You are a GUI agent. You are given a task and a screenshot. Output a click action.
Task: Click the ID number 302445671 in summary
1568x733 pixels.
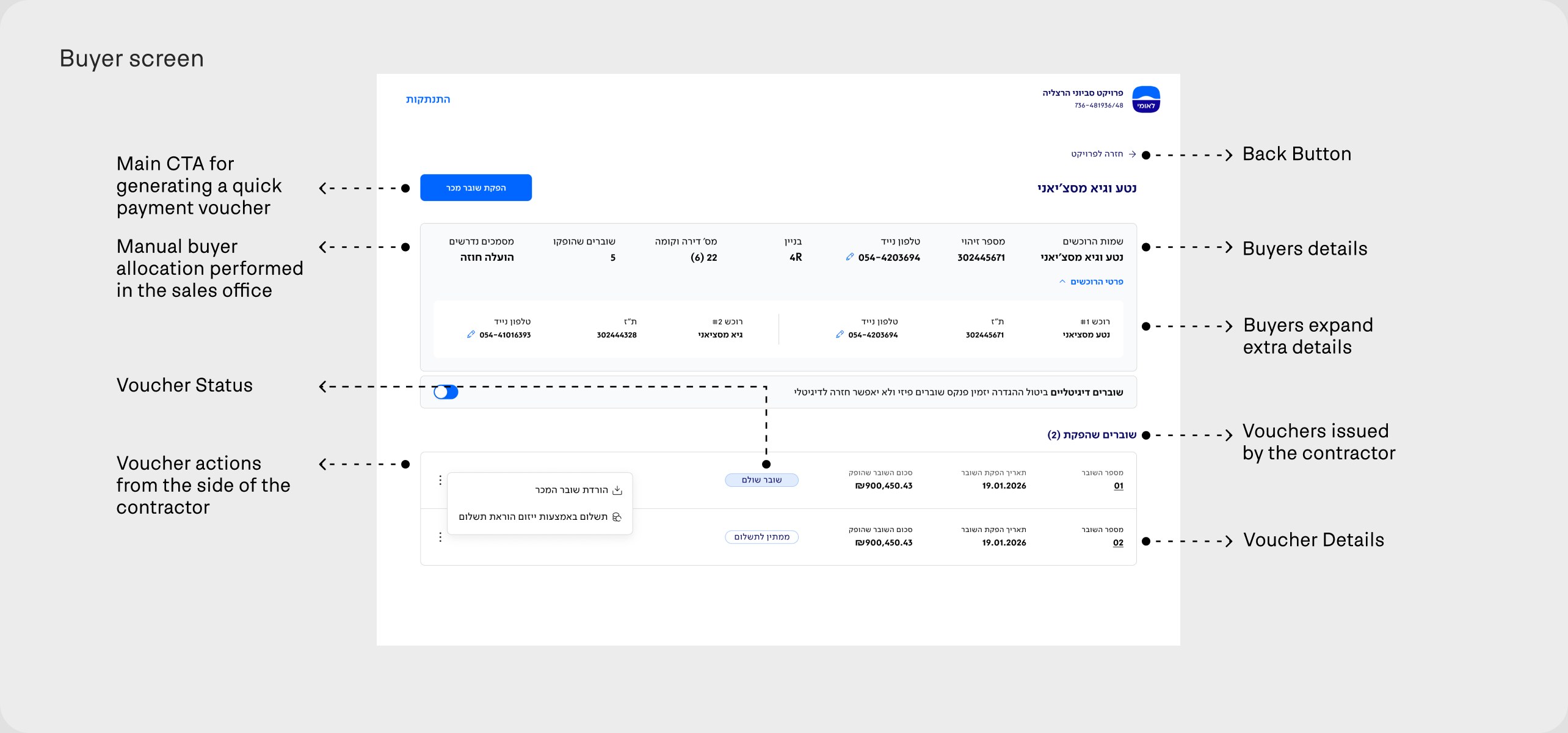coord(981,258)
